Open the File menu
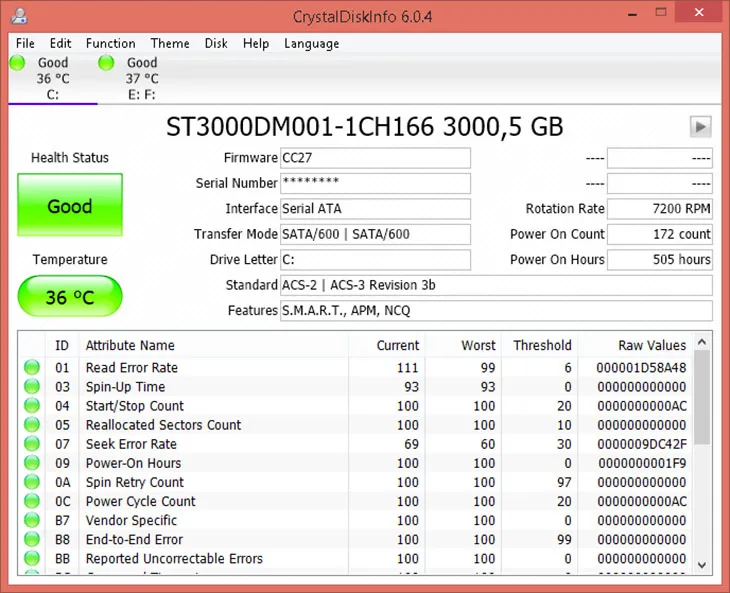The width and height of the screenshot is (730, 593). pyautogui.click(x=25, y=44)
